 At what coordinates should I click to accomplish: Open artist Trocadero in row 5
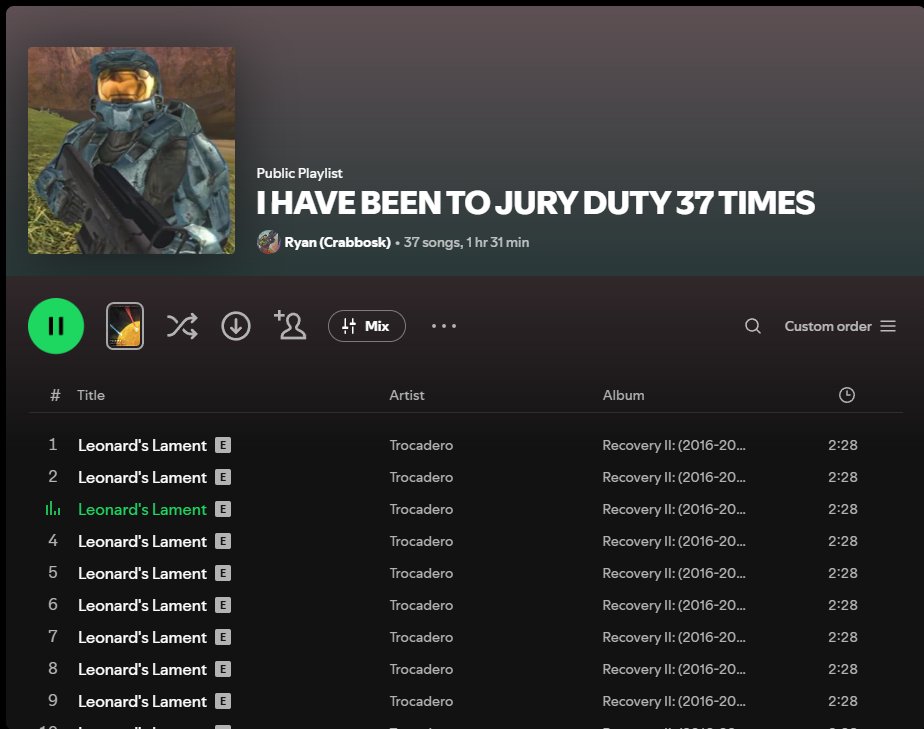pyautogui.click(x=421, y=573)
